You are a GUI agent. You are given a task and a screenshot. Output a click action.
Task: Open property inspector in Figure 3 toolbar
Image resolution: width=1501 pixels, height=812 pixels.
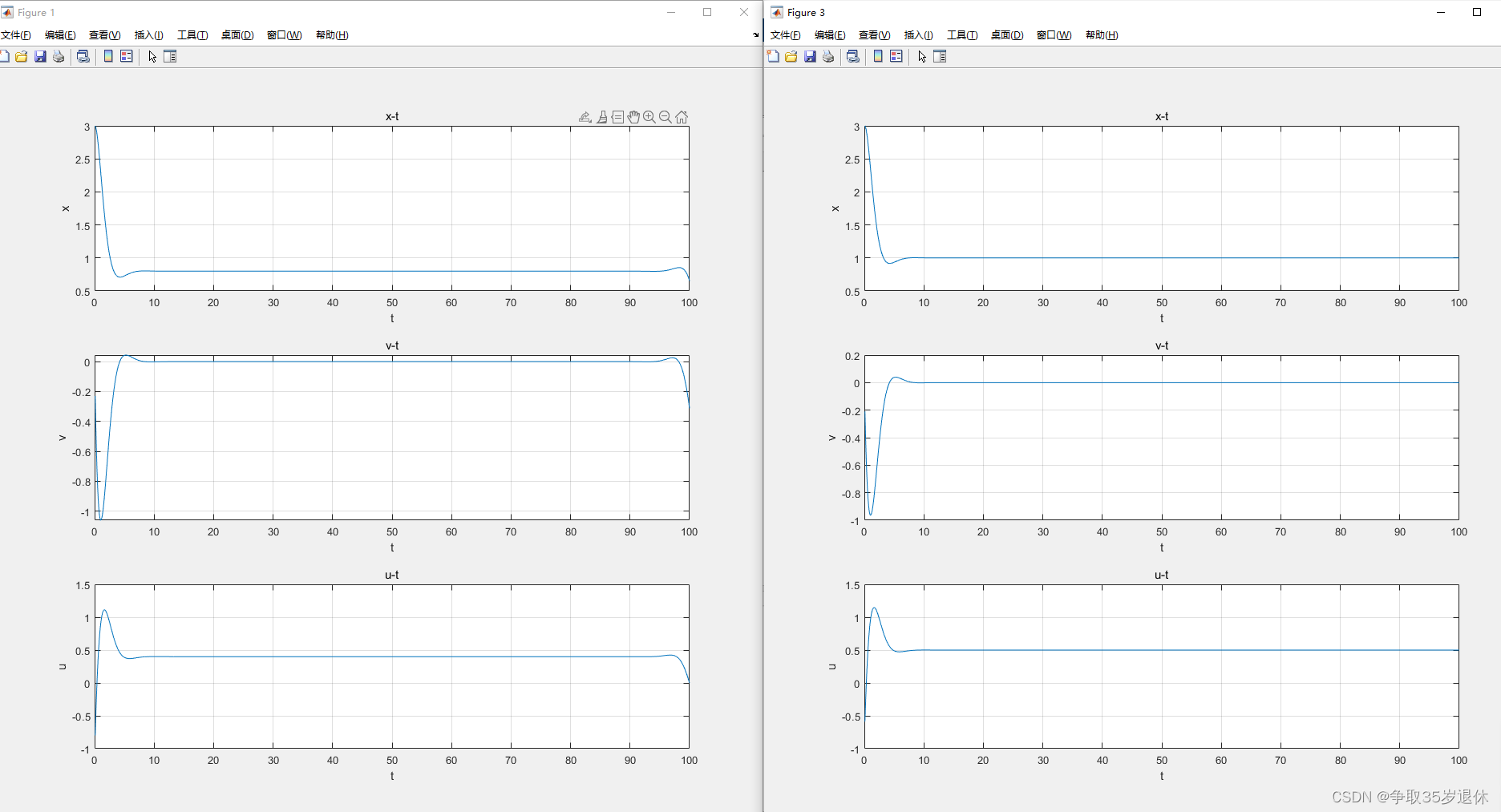[940, 56]
